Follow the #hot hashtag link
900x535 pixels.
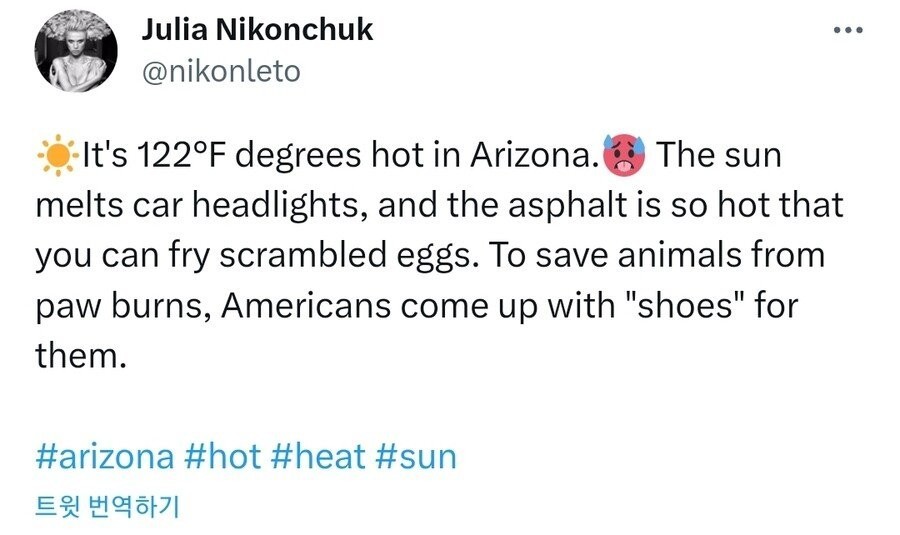pyautogui.click(x=223, y=458)
